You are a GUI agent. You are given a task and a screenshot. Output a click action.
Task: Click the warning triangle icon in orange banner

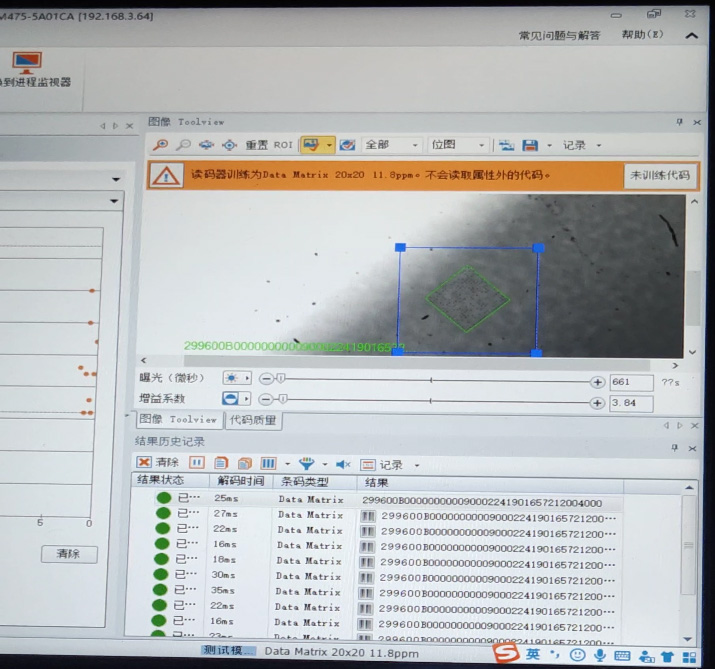(x=166, y=175)
